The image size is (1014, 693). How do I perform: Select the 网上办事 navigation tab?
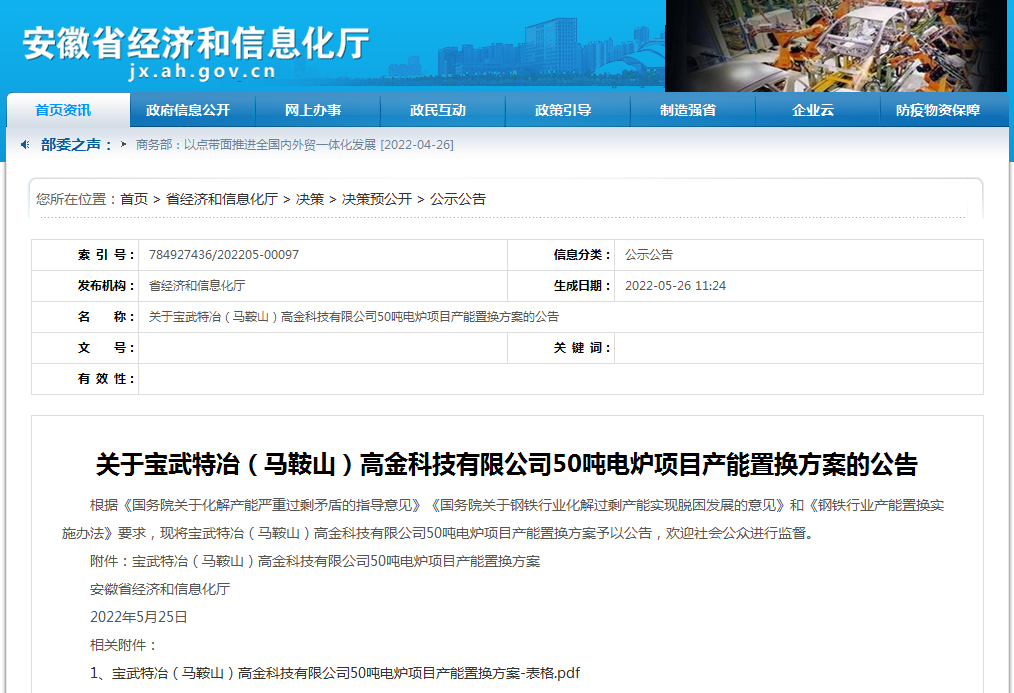pos(313,110)
